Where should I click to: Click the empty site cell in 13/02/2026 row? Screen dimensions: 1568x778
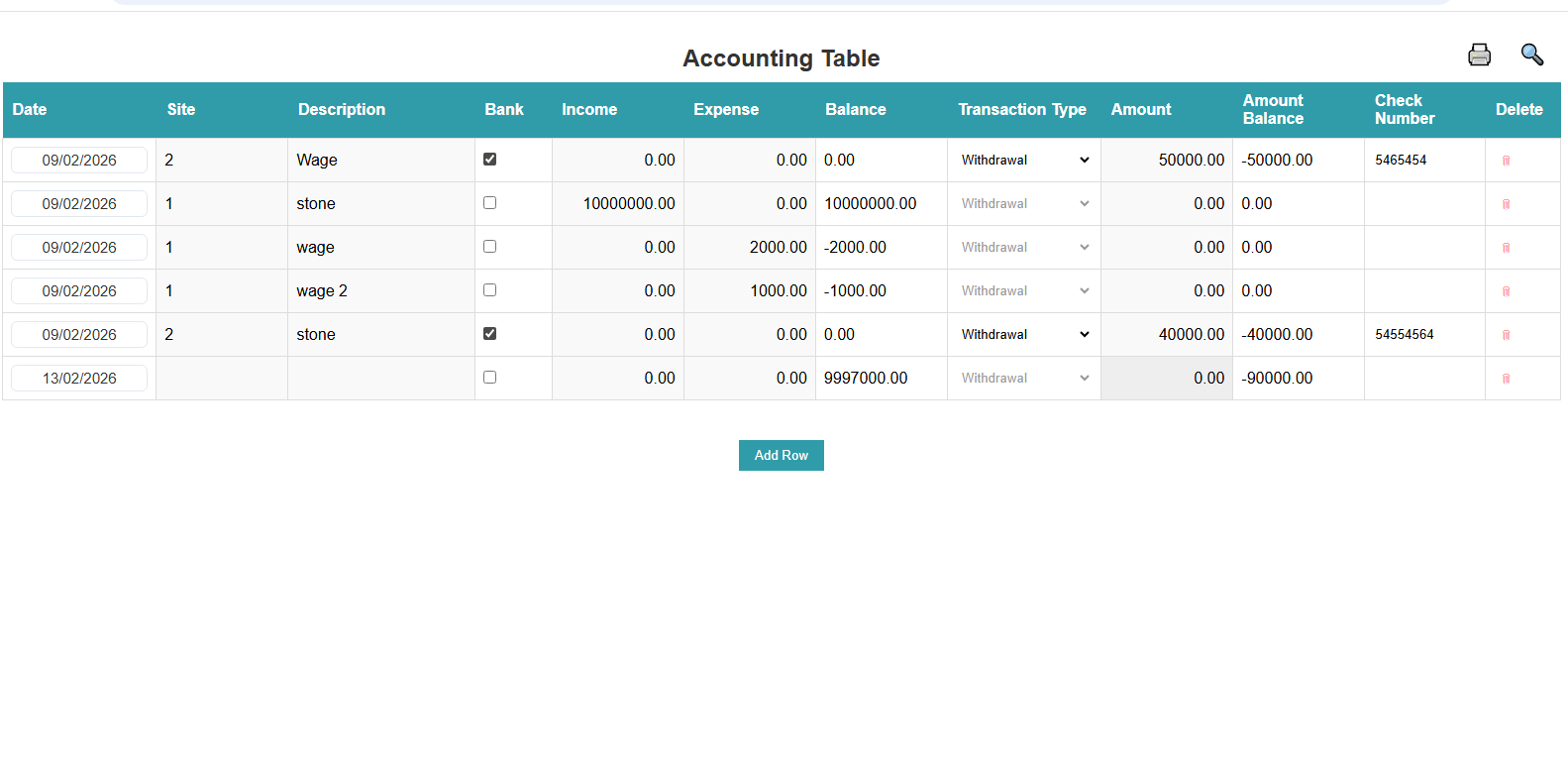coord(222,378)
